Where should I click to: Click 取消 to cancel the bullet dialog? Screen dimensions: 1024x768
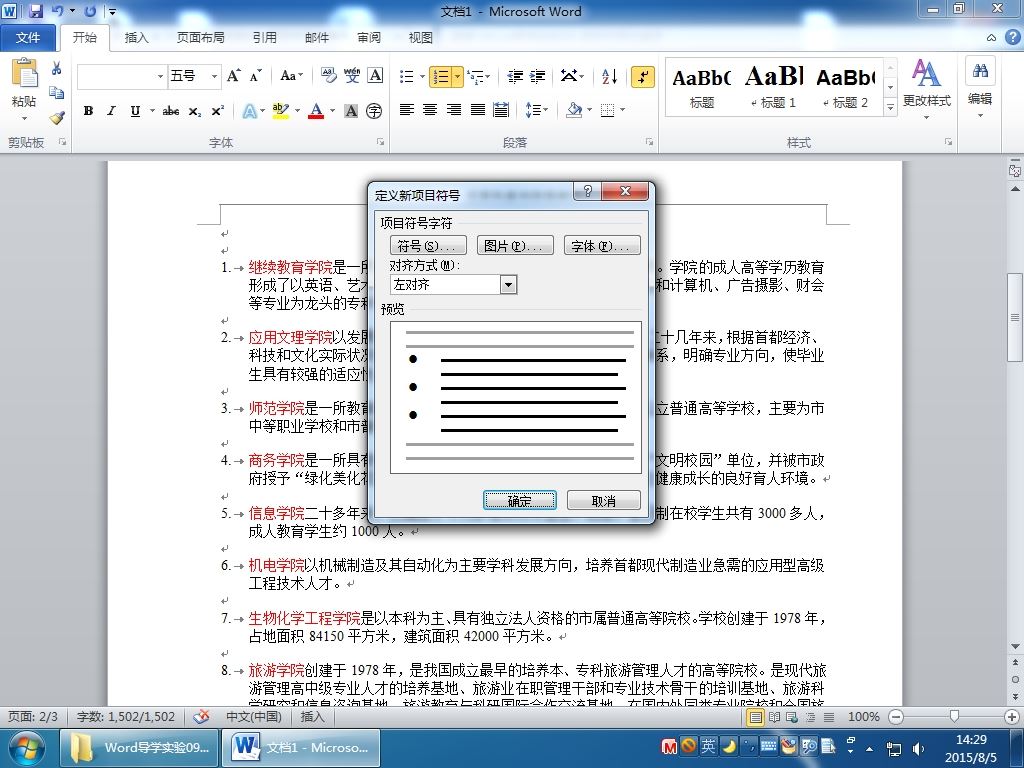tap(603, 500)
